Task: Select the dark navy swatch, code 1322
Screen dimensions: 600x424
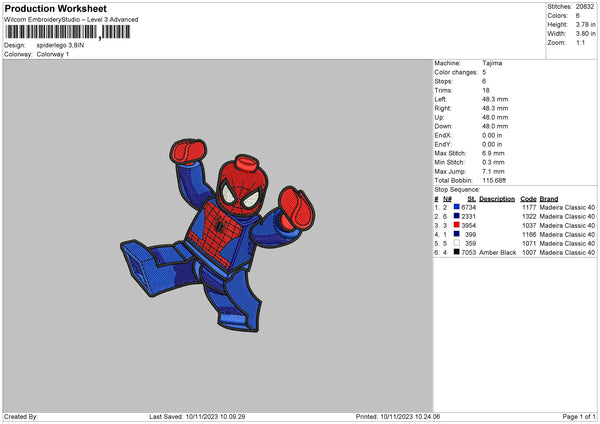Action: pyautogui.click(x=457, y=216)
